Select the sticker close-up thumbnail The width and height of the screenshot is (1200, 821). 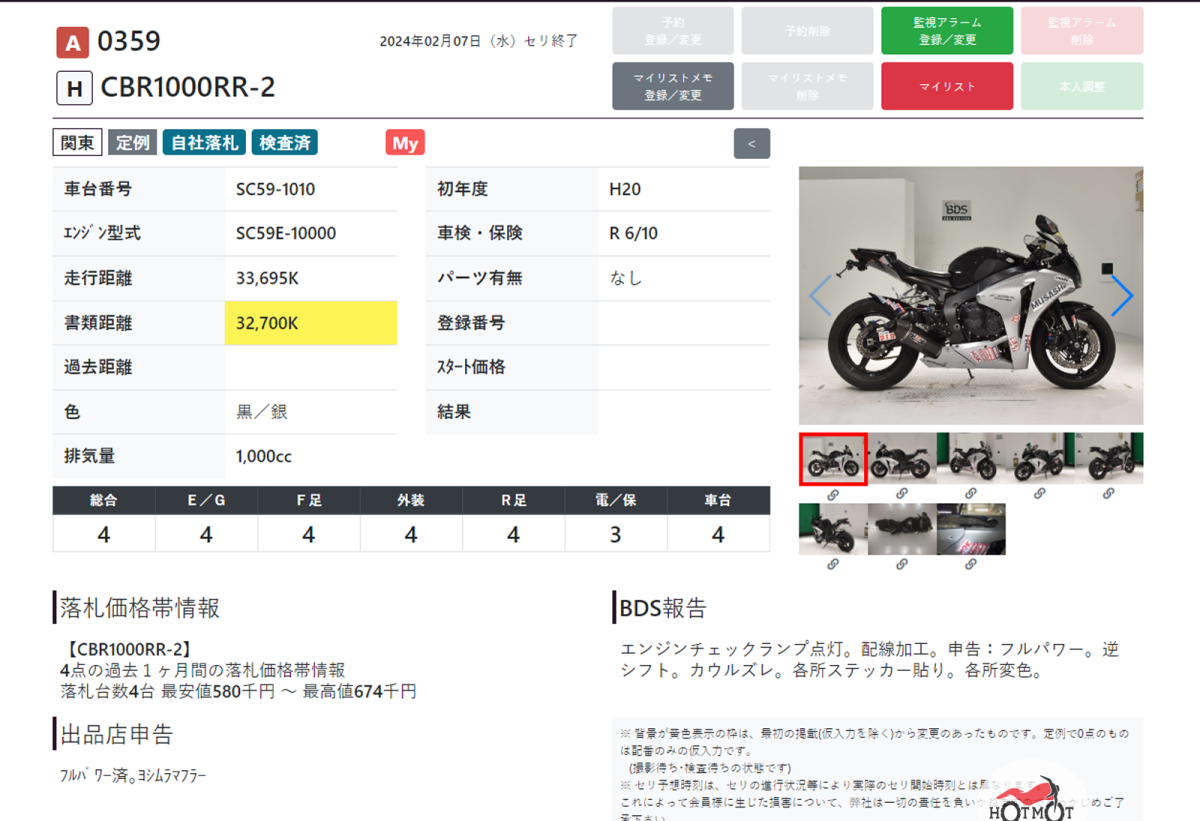click(x=971, y=529)
